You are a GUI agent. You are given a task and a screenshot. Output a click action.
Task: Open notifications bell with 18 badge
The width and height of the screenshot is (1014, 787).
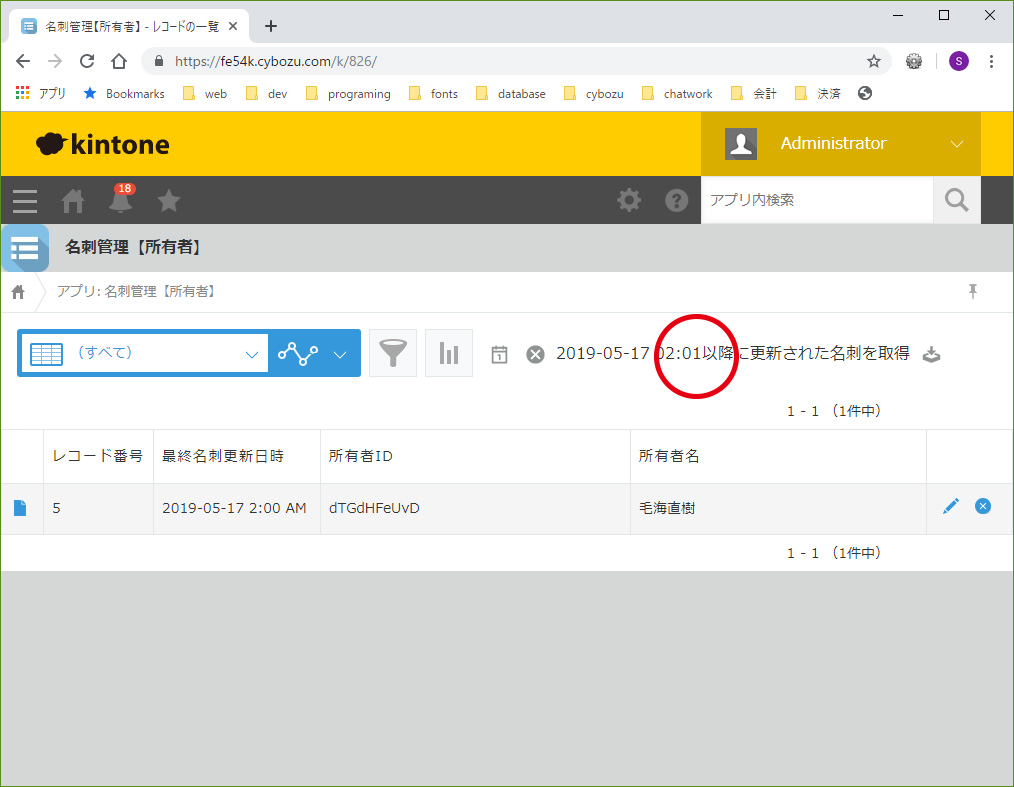(x=120, y=199)
